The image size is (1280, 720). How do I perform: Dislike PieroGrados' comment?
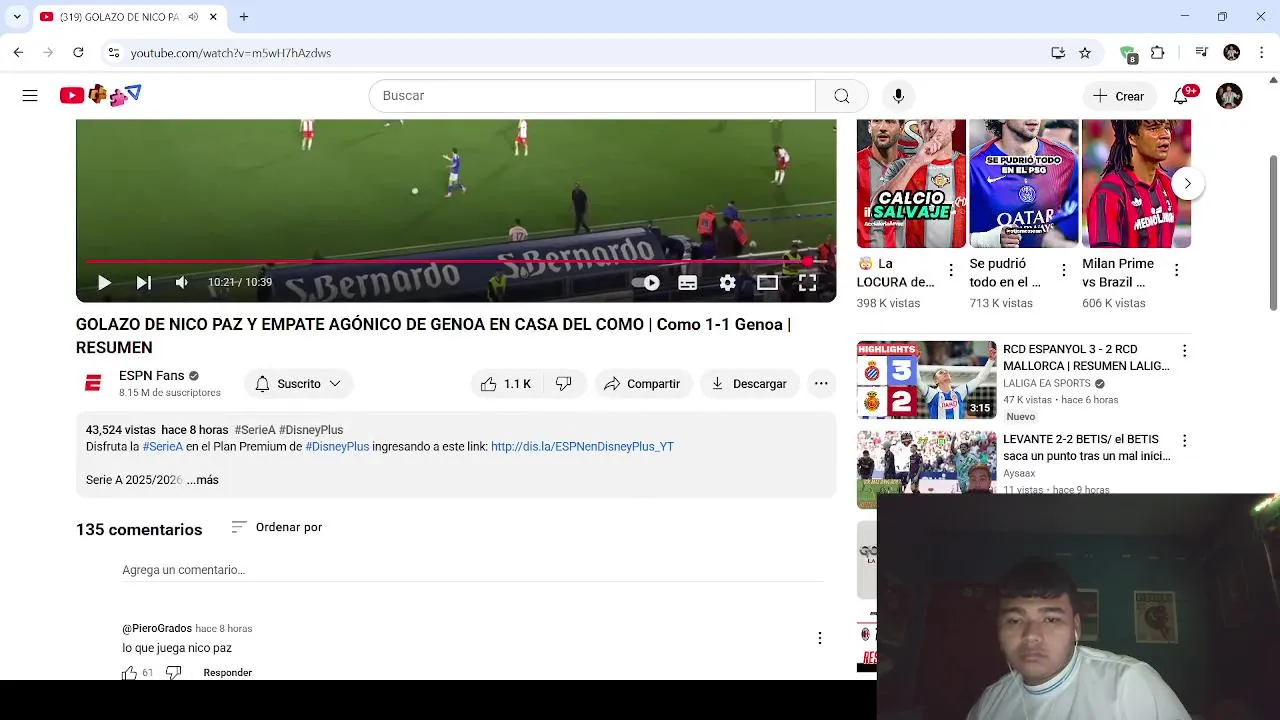coord(173,673)
